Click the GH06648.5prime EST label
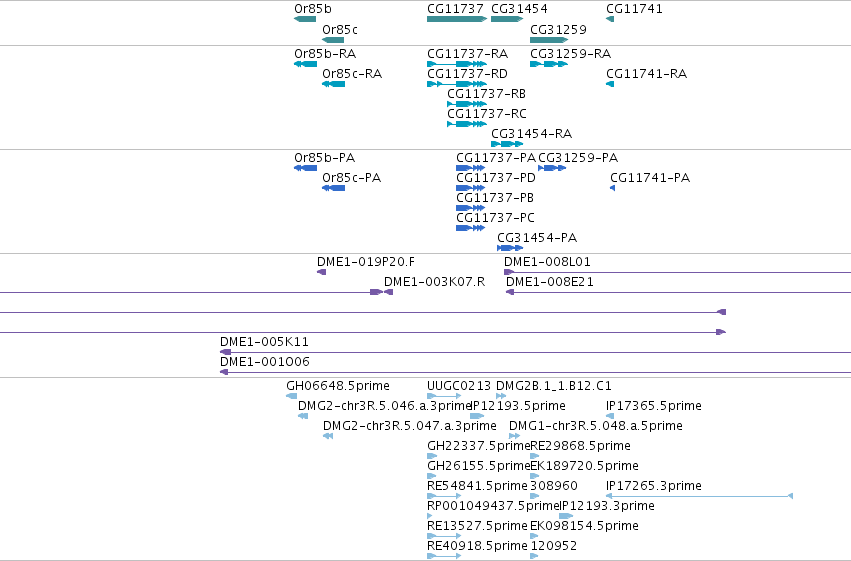Viewport: 851px width, 561px height. click(x=338, y=386)
